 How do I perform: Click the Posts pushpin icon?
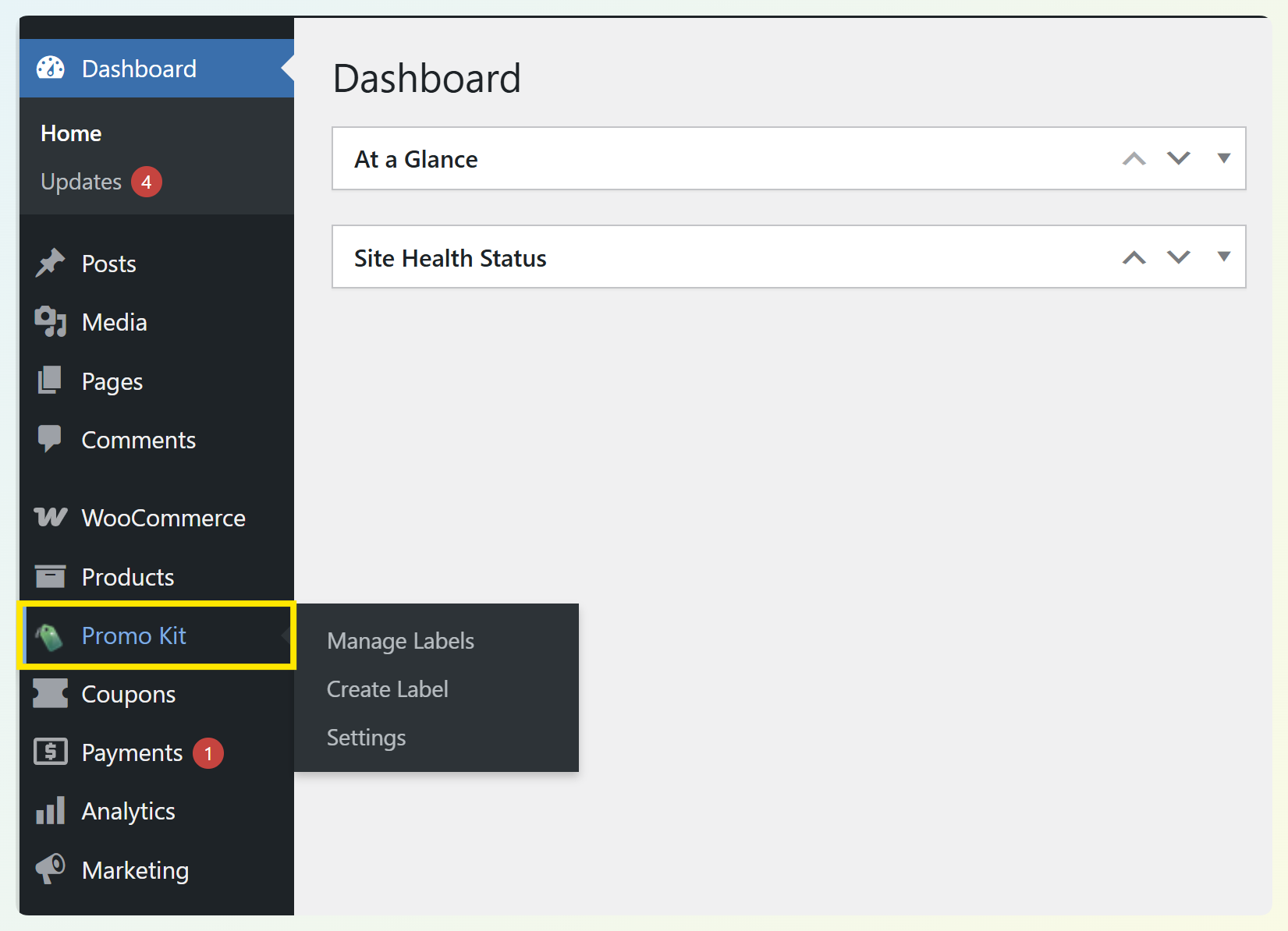click(51, 264)
